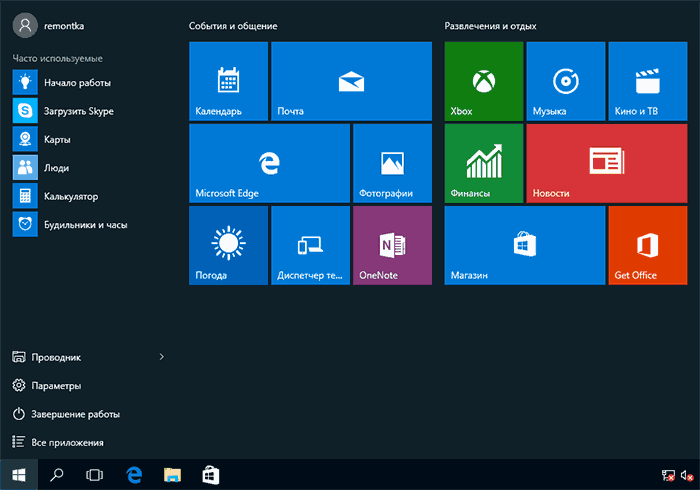
Task: Open the Finance (Финансы) tile
Action: [x=482, y=163]
